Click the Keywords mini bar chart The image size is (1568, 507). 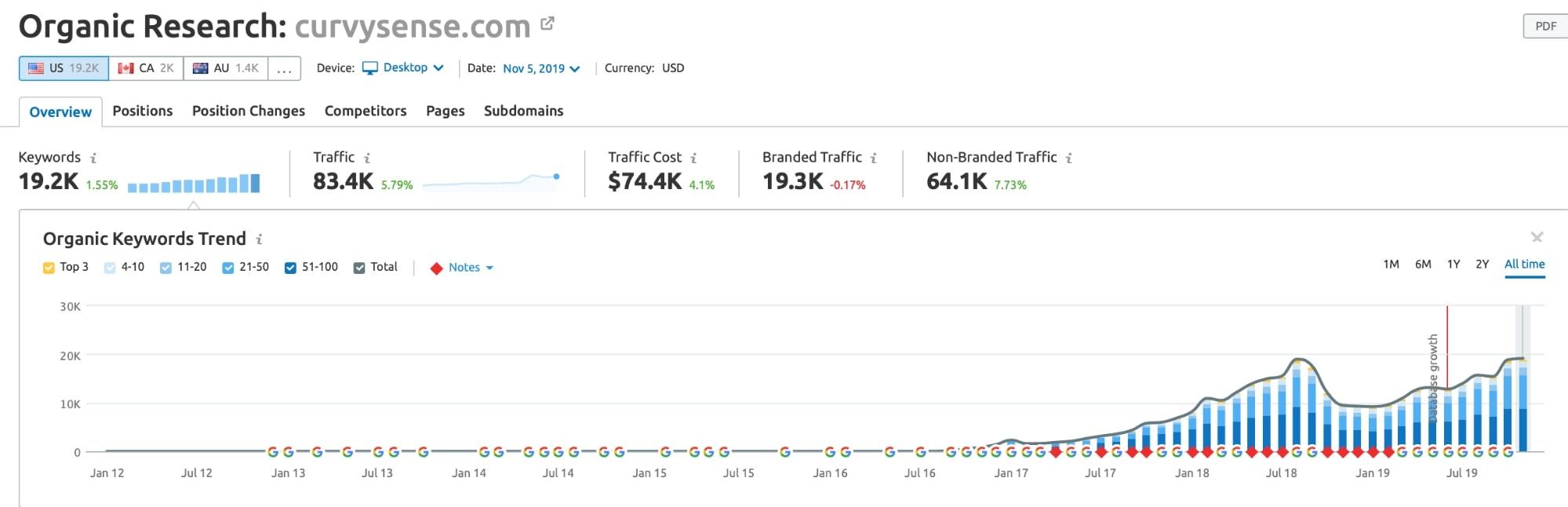coord(193,184)
